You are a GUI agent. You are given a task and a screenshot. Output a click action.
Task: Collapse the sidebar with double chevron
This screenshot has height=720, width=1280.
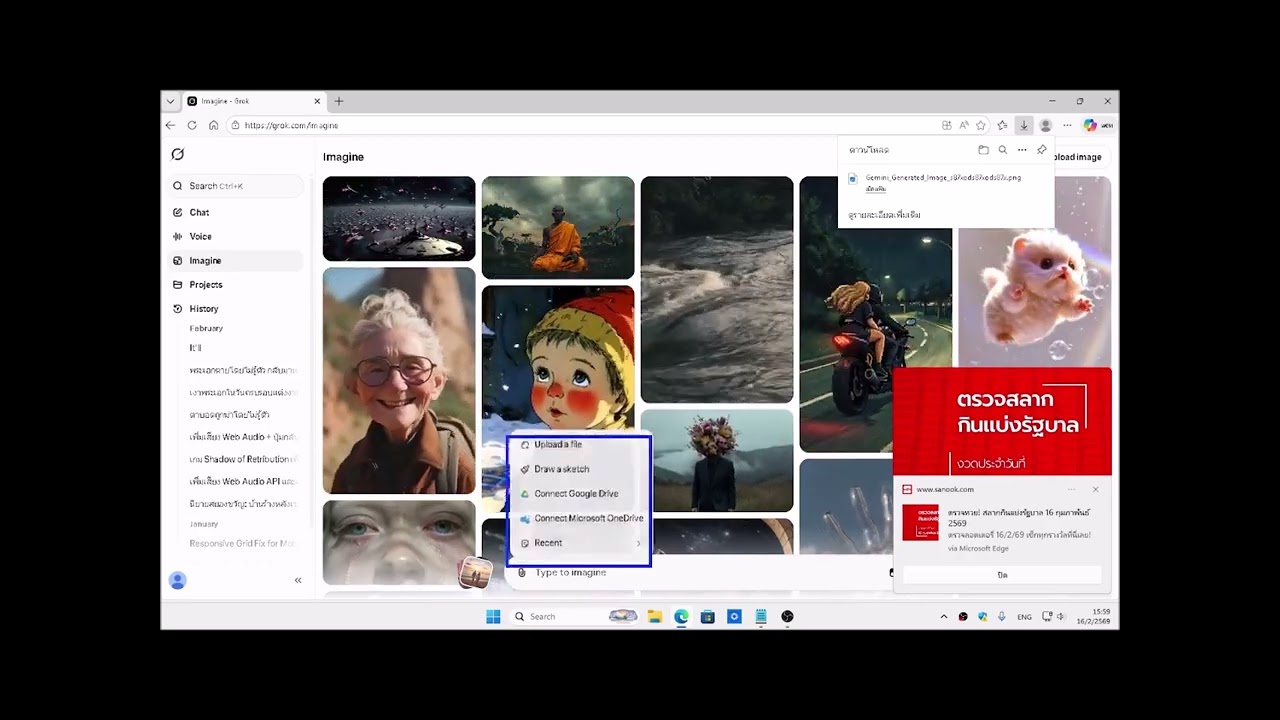point(298,580)
